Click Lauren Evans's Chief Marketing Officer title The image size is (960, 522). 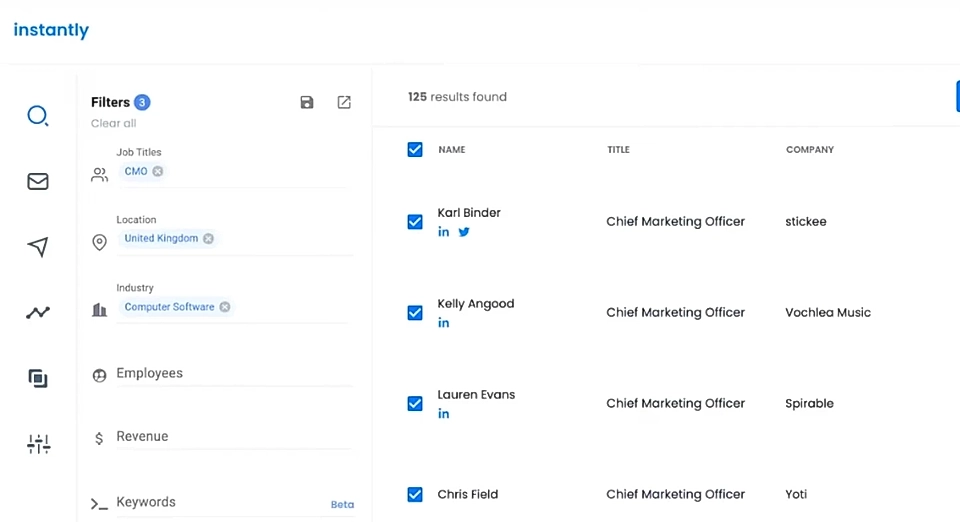(675, 403)
